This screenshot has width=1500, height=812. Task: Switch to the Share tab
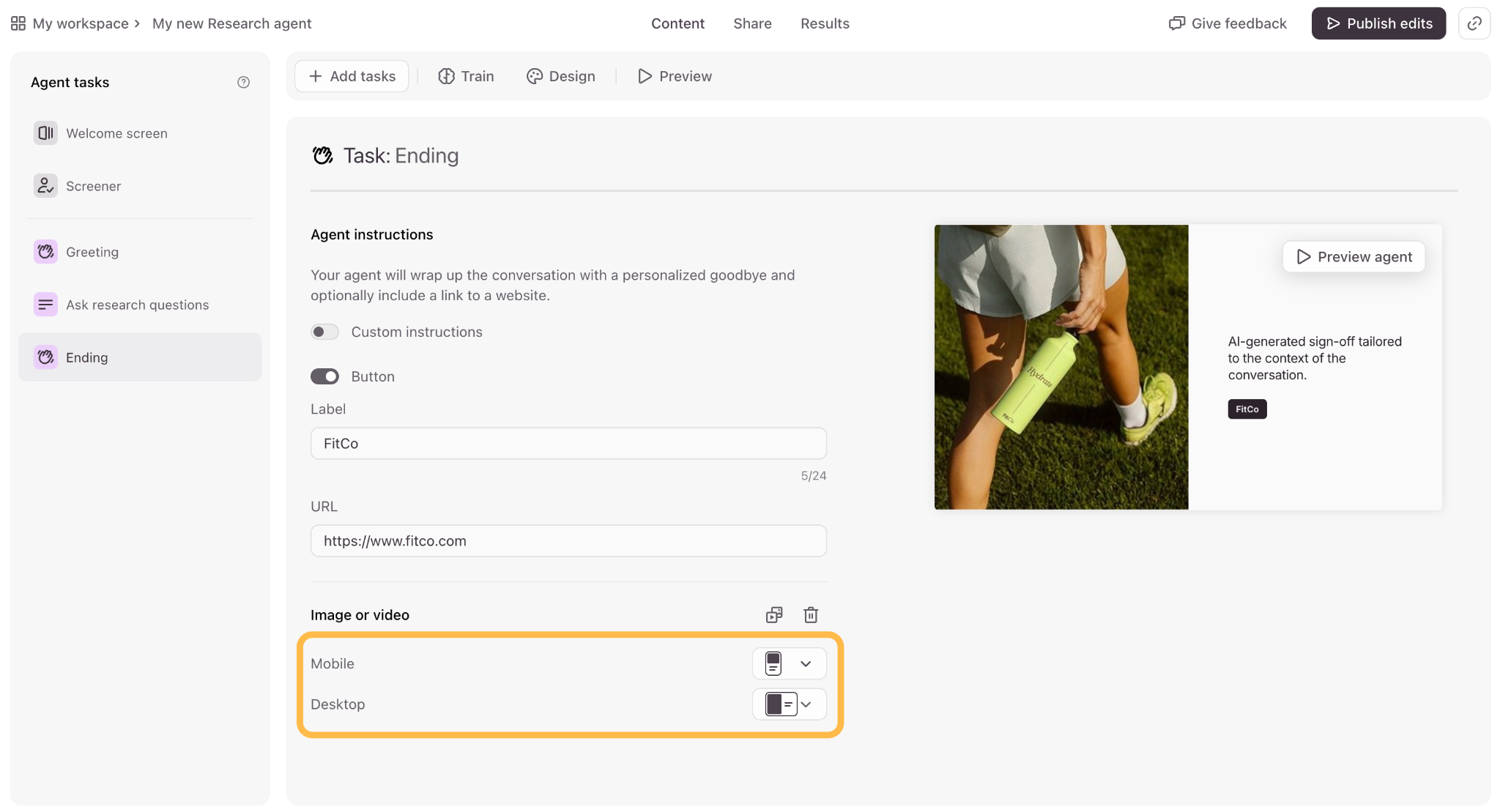752,23
